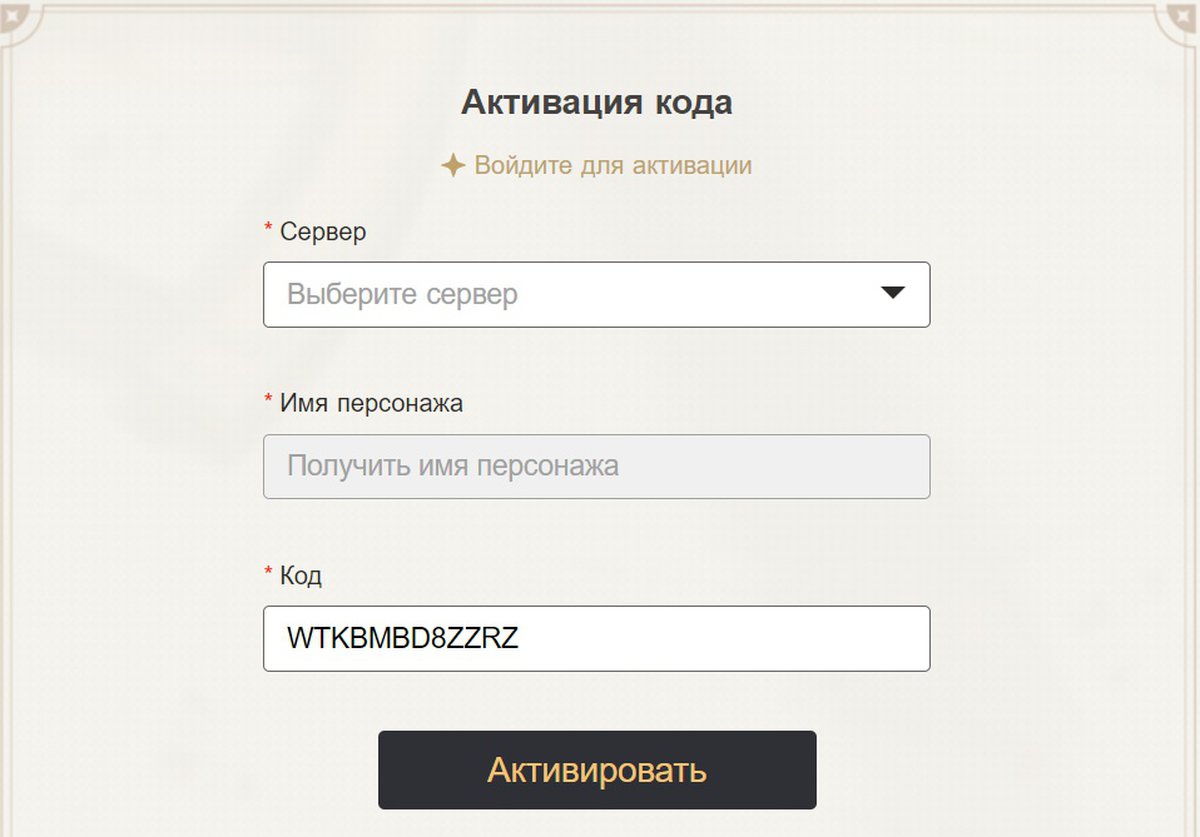Click the red asterisk beside Сервер

pyautogui.click(x=268, y=230)
